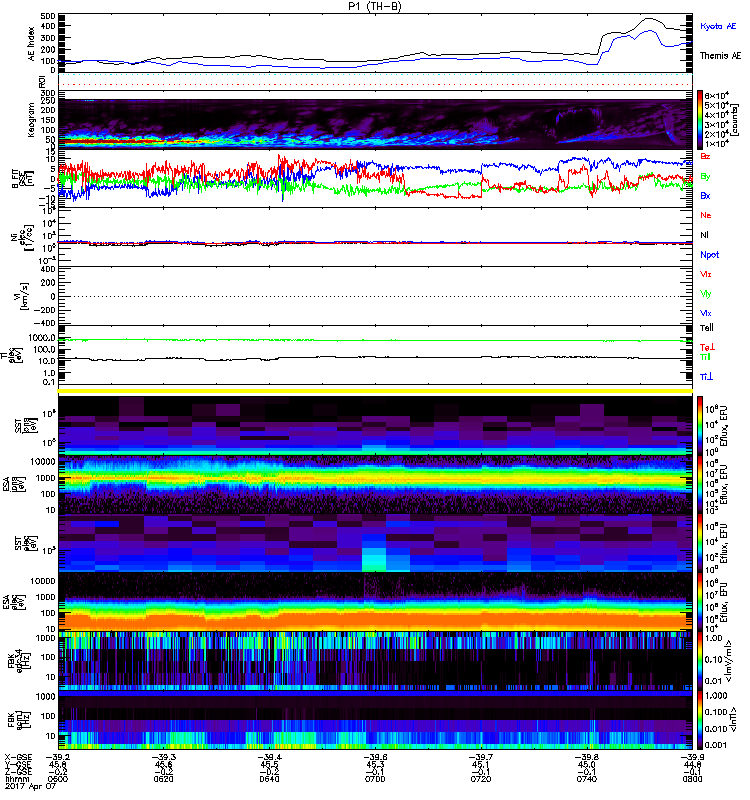
Task: Click the ROI axis label
Action: click(x=42, y=81)
